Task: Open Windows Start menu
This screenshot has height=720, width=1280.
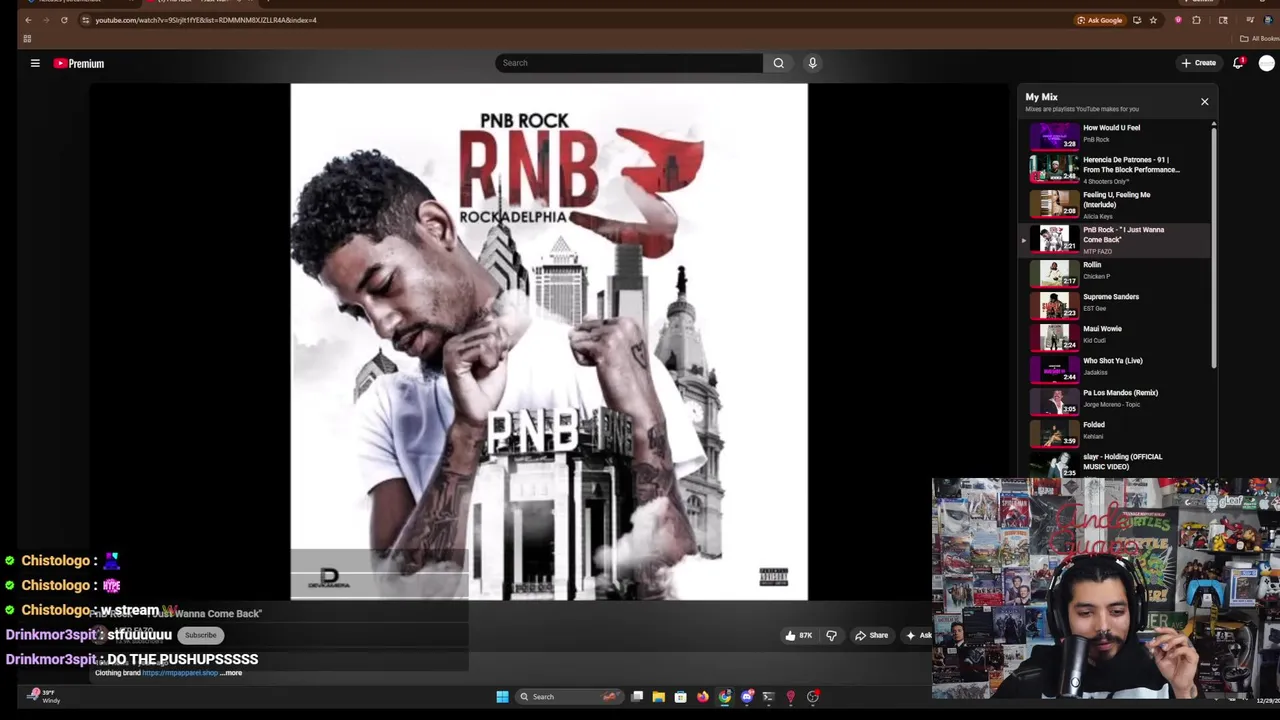Action: tap(502, 697)
